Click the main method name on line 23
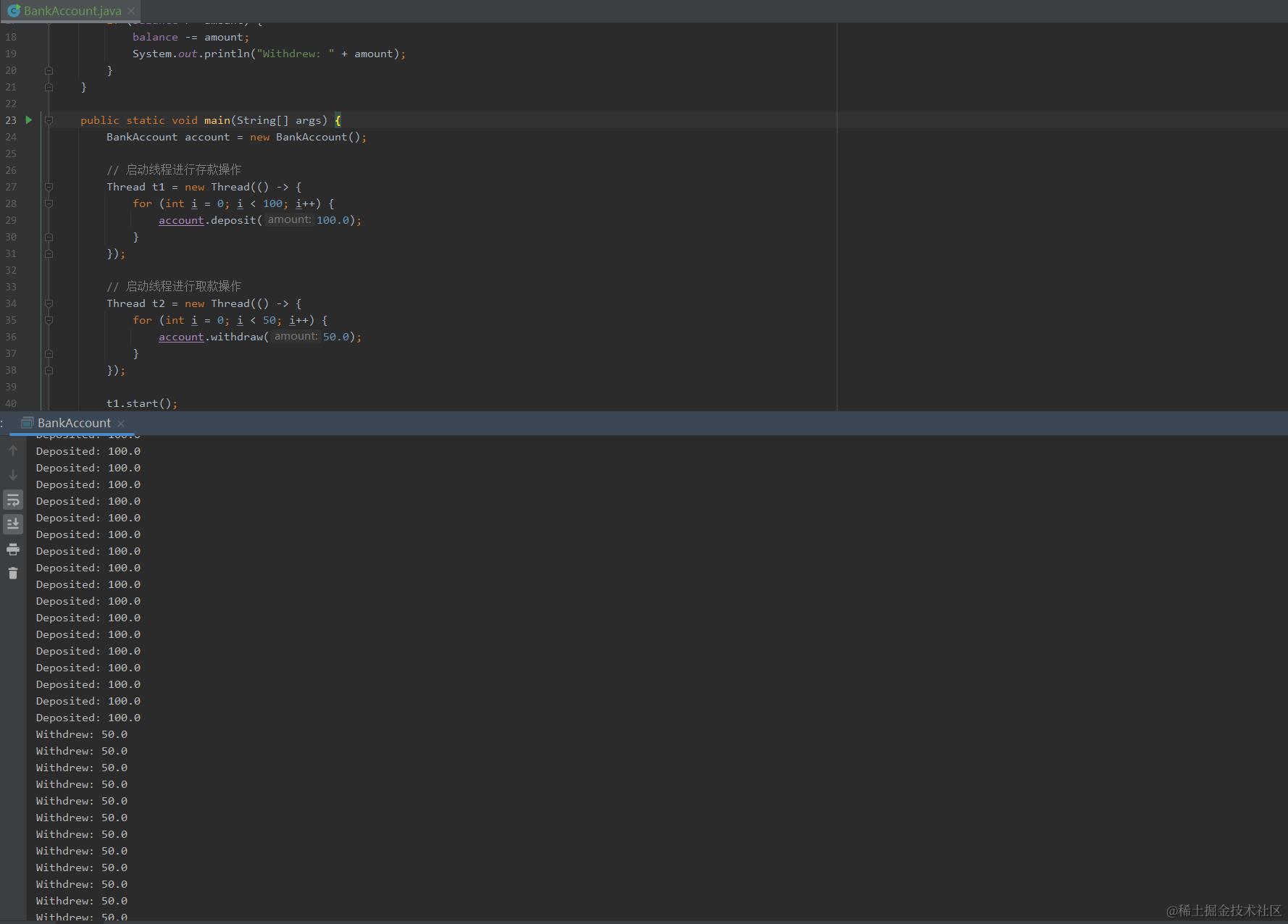 click(x=217, y=120)
